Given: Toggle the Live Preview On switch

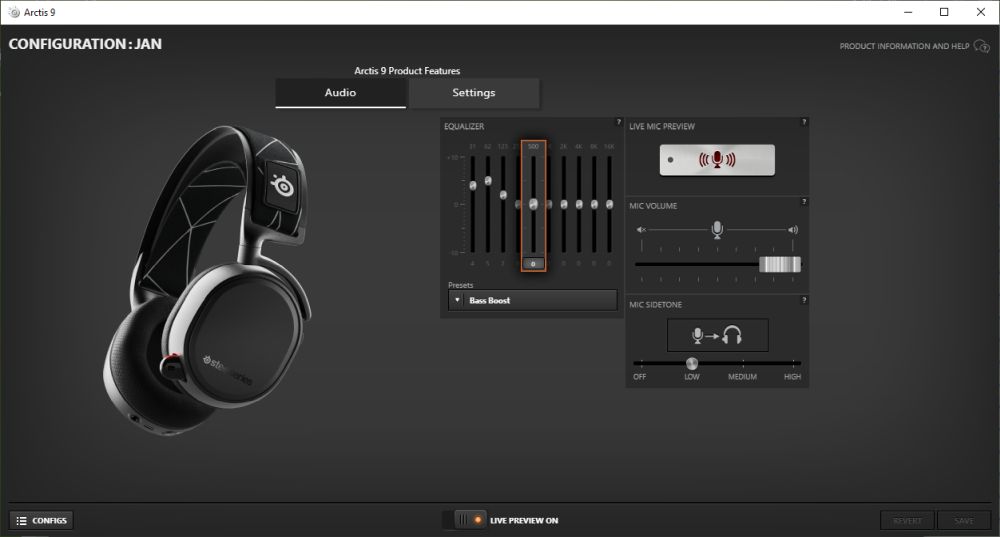Looking at the screenshot, I should pos(465,520).
